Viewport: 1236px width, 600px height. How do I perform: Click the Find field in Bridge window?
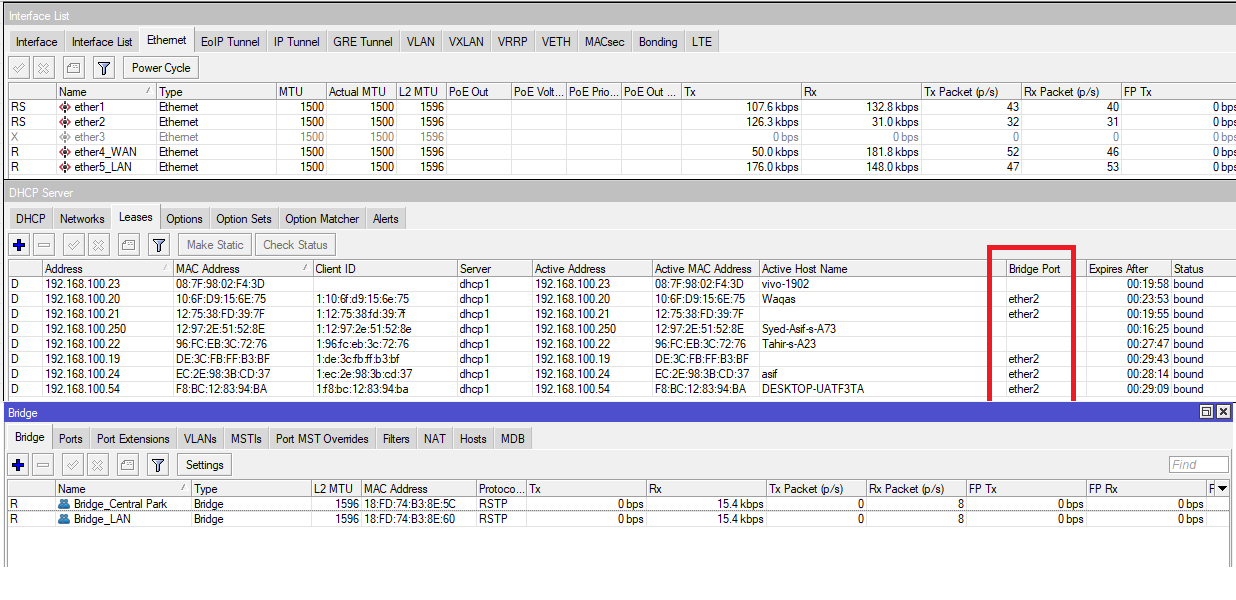(1199, 464)
